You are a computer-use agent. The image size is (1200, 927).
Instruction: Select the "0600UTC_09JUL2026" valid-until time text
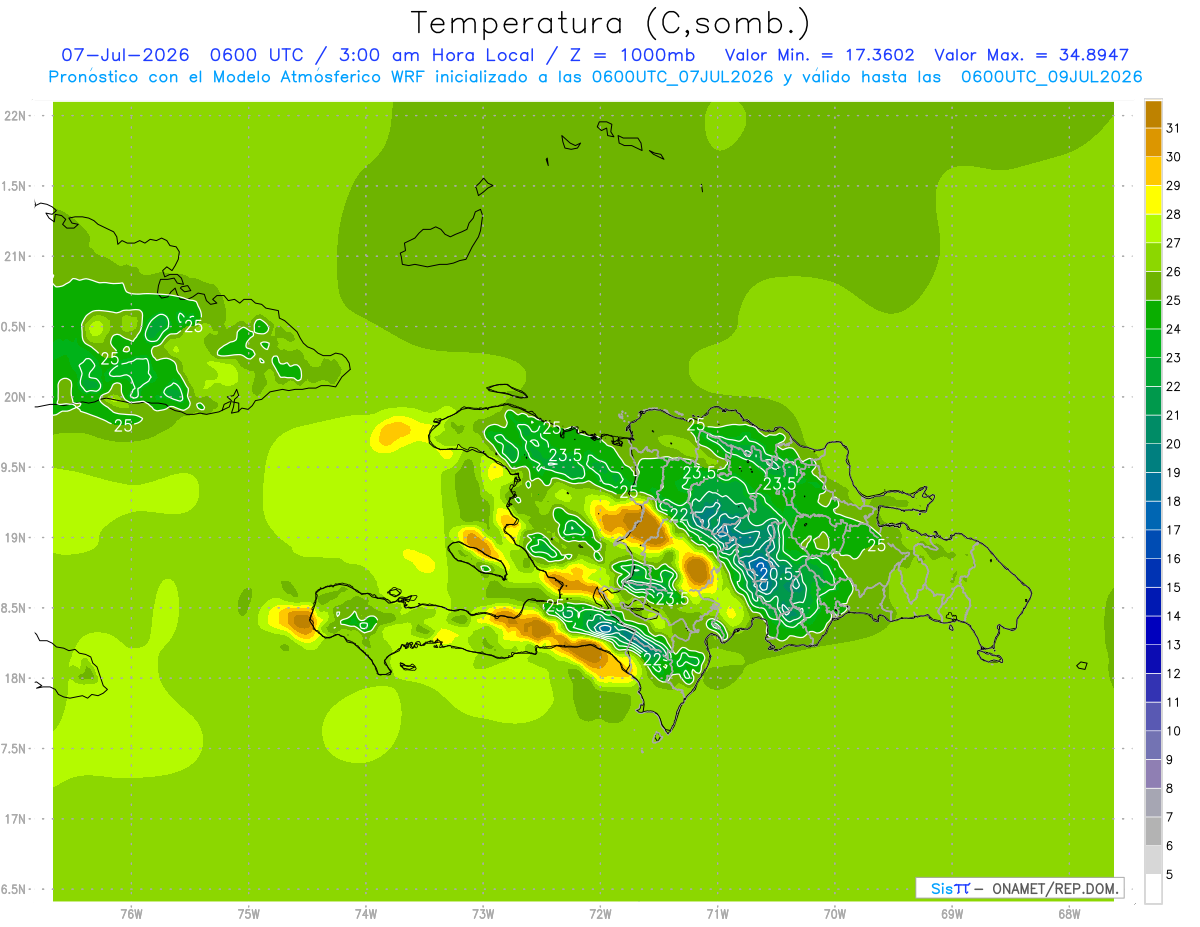pyautogui.click(x=1052, y=77)
